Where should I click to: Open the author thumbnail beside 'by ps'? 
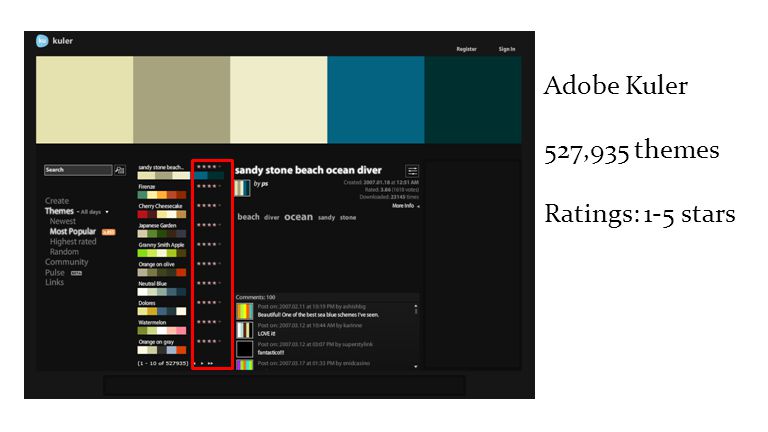(x=242, y=188)
